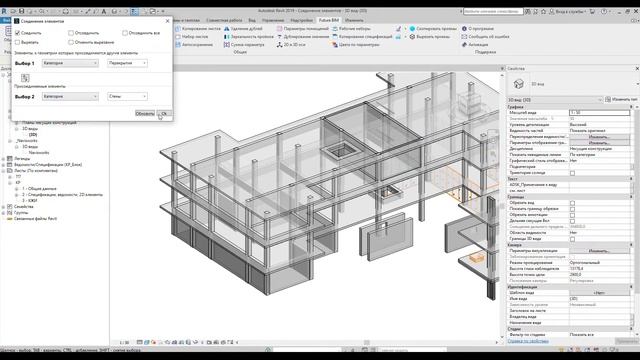Click the Цвета по параметрам tool

(x=356, y=45)
